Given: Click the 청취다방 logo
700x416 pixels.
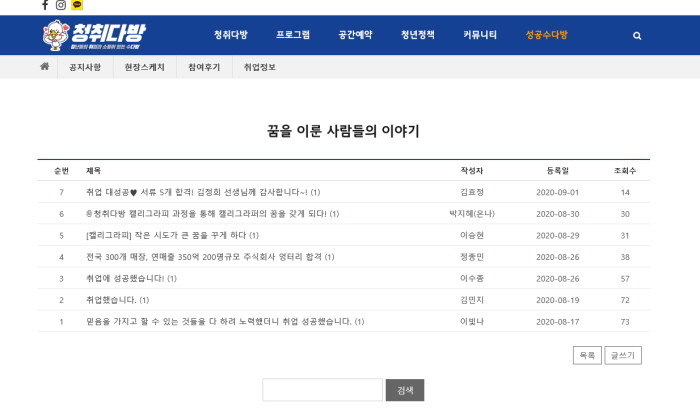Looking at the screenshot, I should [94, 35].
